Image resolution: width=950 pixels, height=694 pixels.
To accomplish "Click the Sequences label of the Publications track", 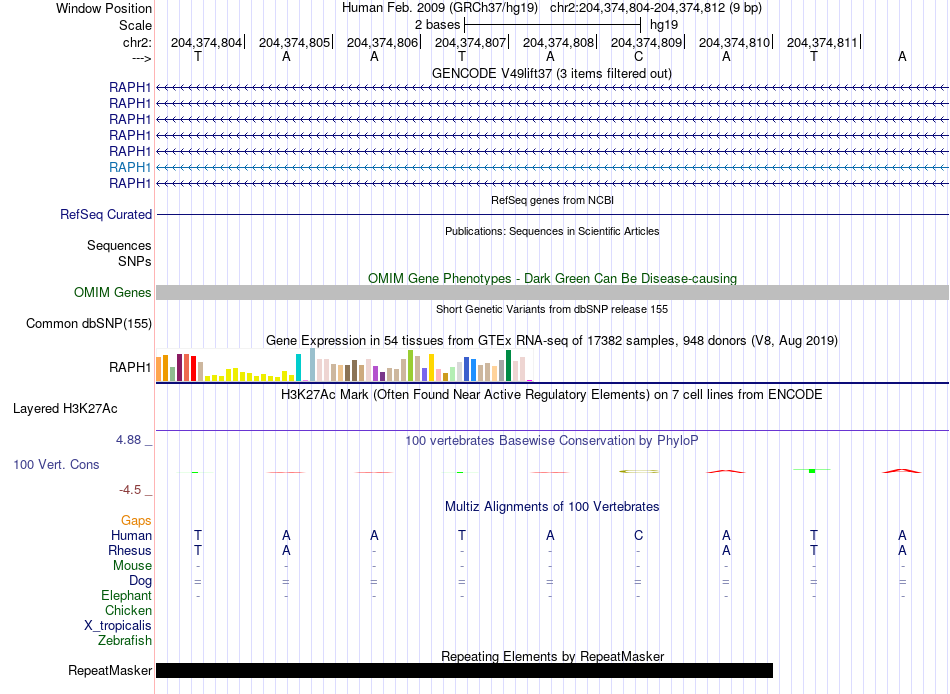I will pos(119,245).
